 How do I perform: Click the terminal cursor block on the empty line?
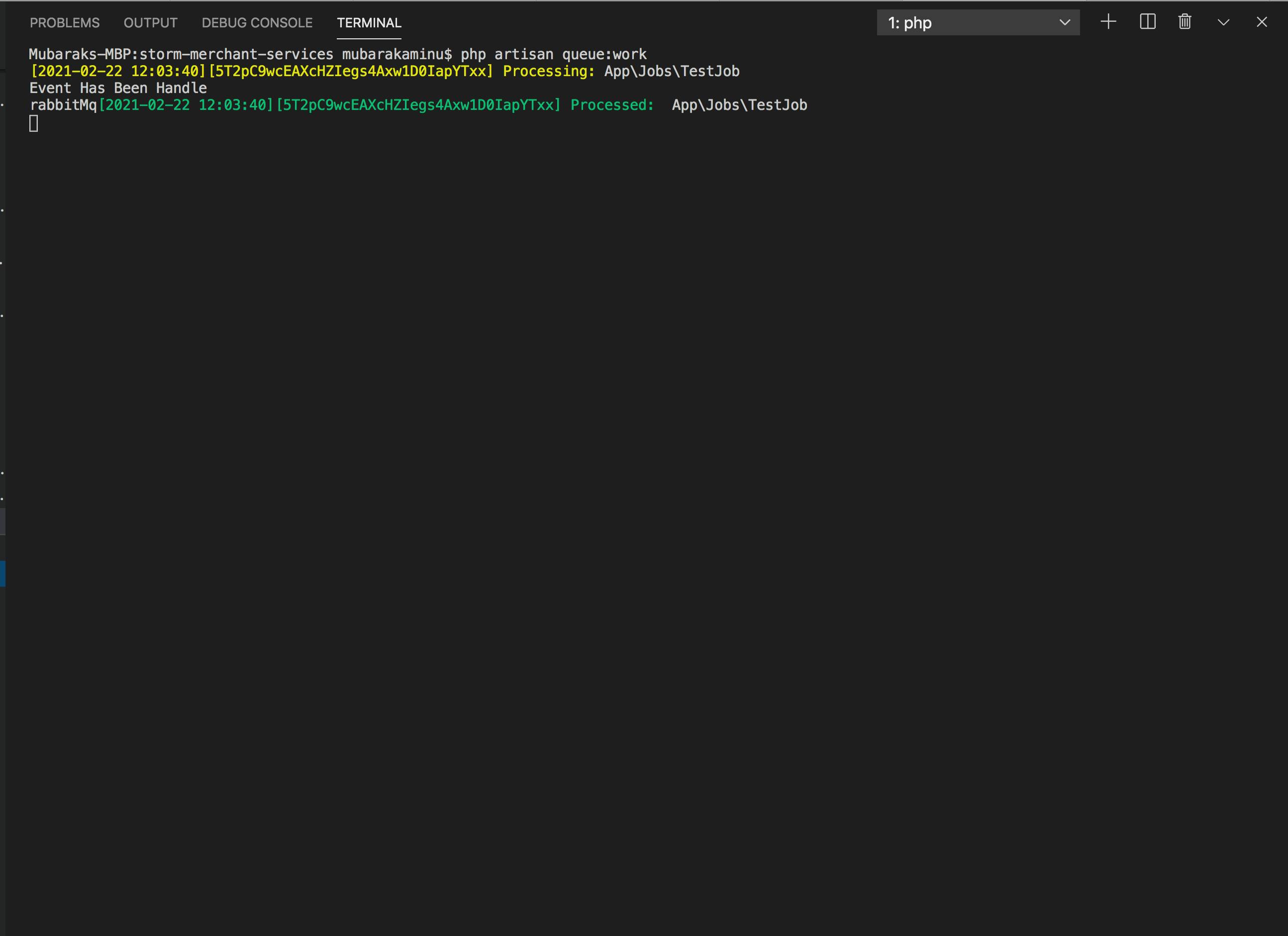pyautogui.click(x=33, y=123)
